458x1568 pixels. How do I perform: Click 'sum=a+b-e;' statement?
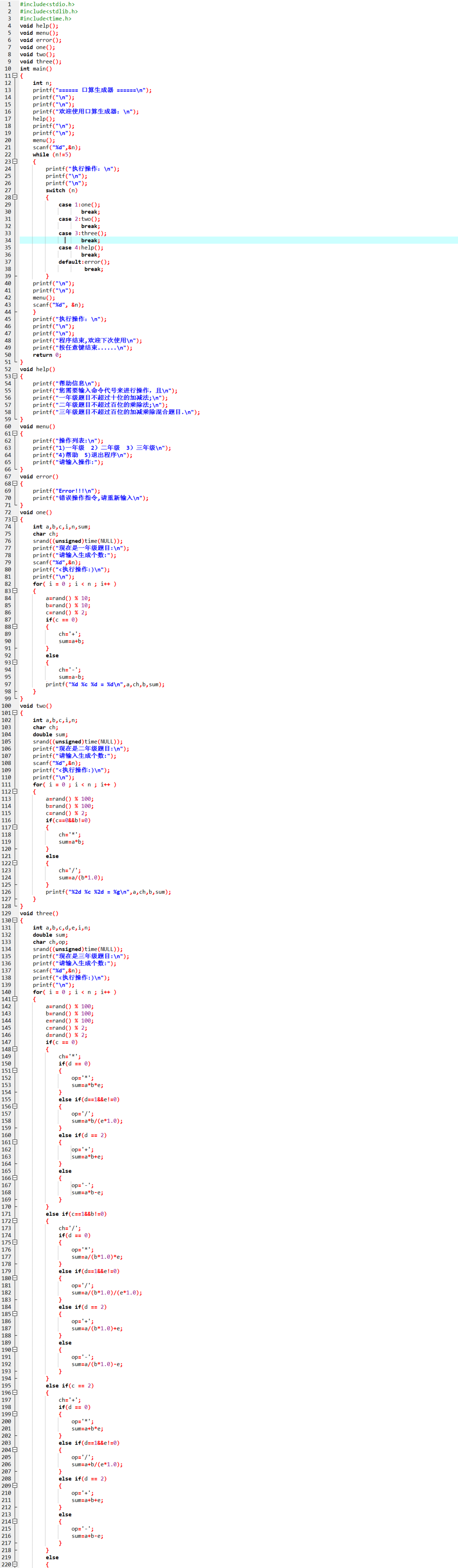87,1536
